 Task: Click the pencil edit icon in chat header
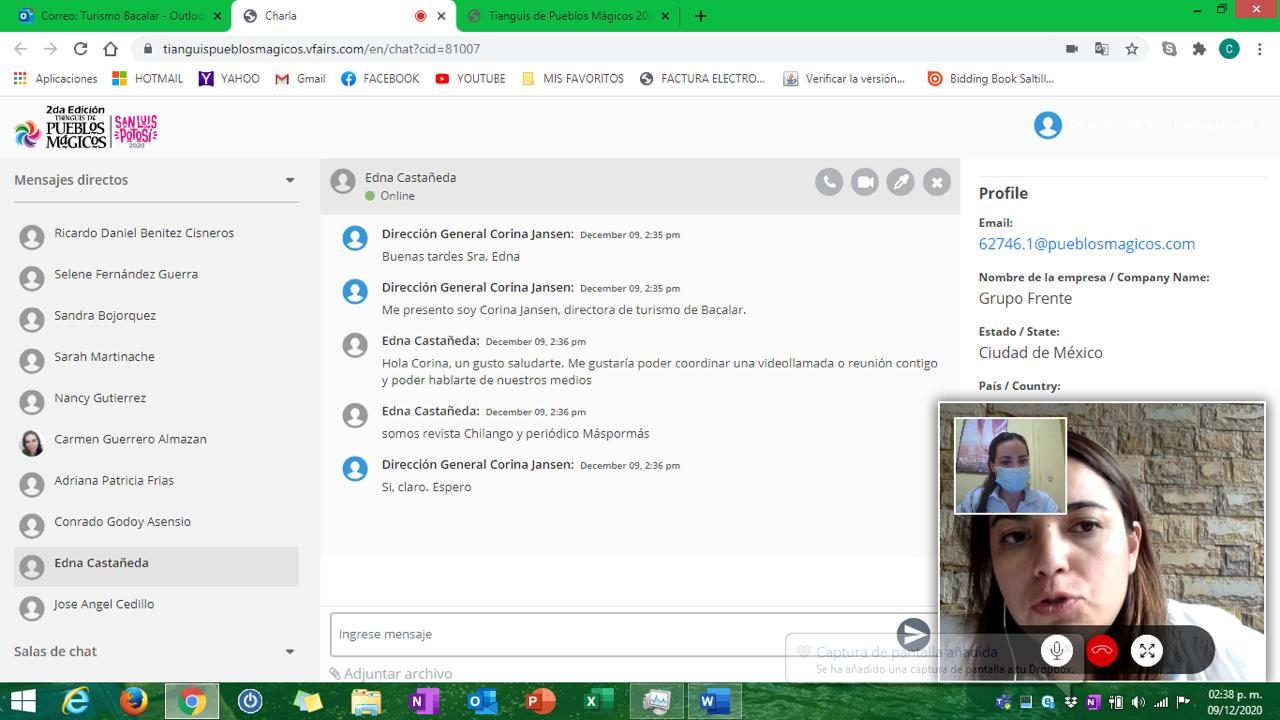tap(901, 182)
